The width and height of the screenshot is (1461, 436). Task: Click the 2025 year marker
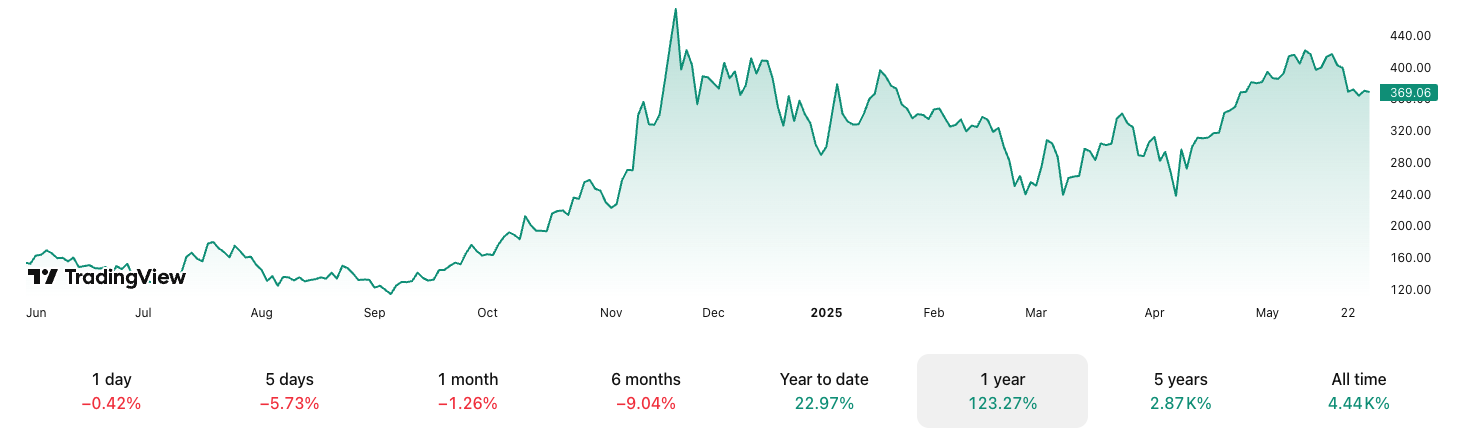pos(826,313)
